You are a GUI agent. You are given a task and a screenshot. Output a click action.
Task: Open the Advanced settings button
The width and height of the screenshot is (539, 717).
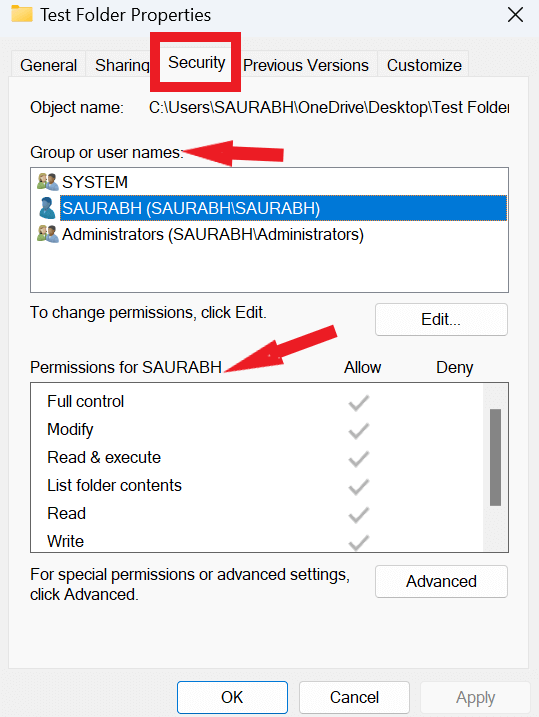point(441,581)
